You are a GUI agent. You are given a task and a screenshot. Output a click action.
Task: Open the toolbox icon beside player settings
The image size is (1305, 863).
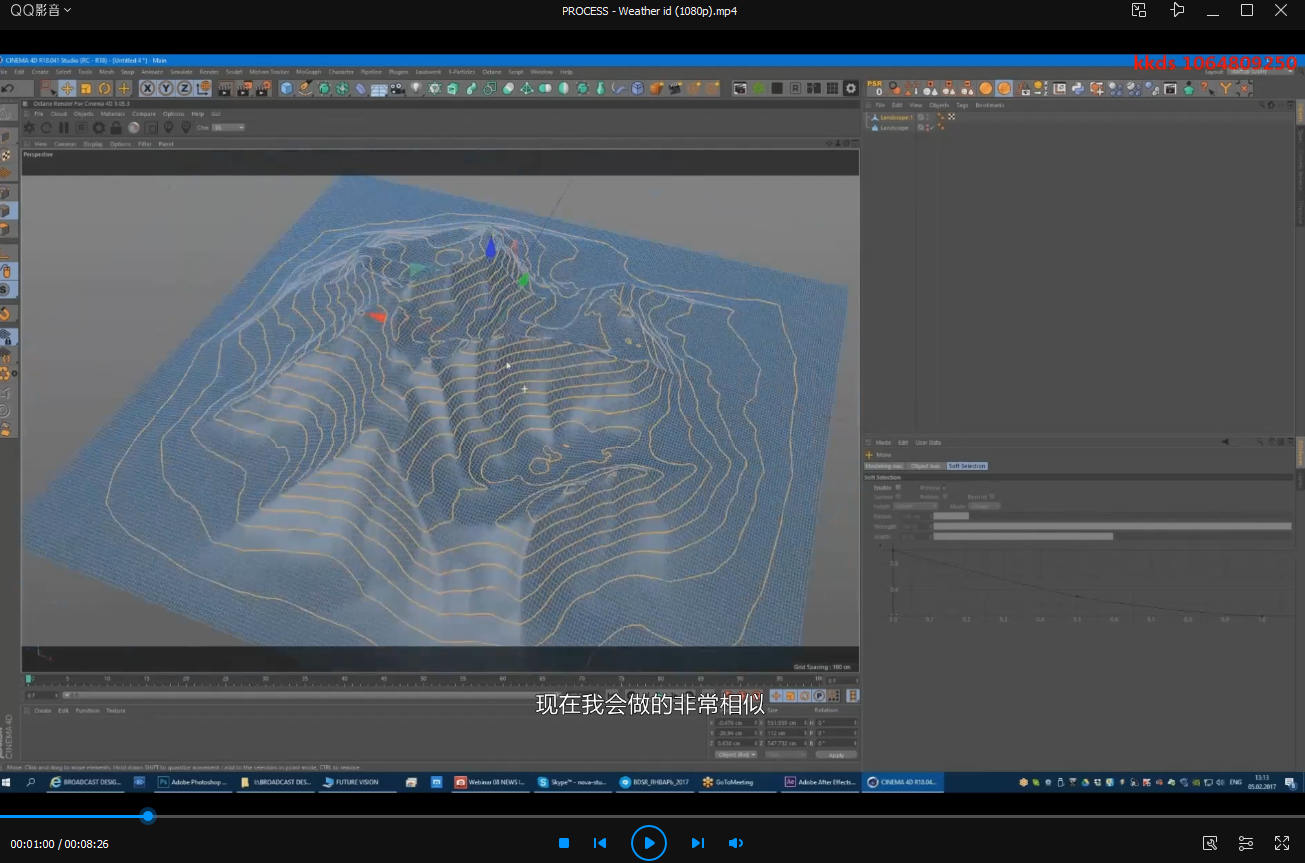click(x=1210, y=843)
